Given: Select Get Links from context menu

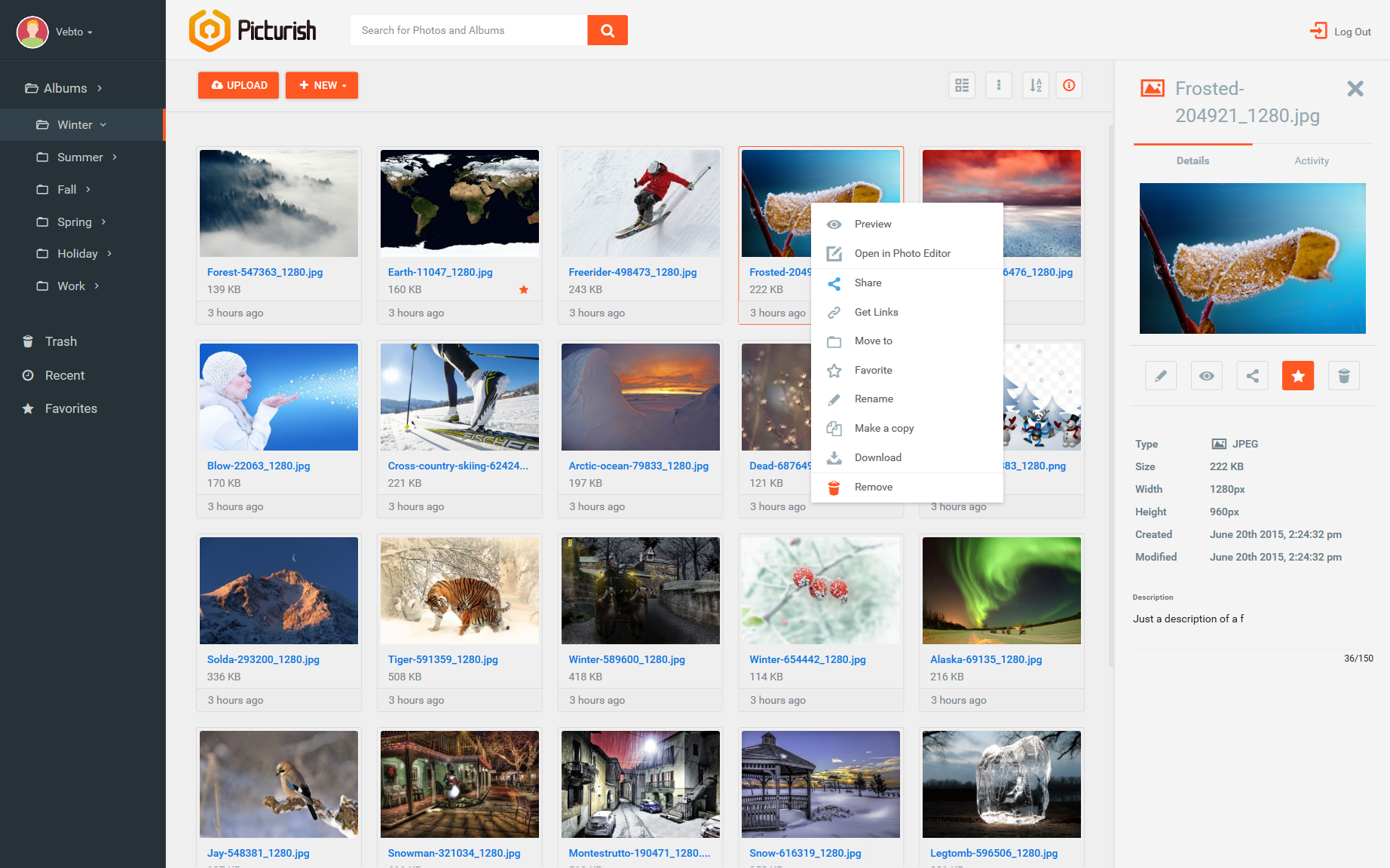Looking at the screenshot, I should pos(907,312).
